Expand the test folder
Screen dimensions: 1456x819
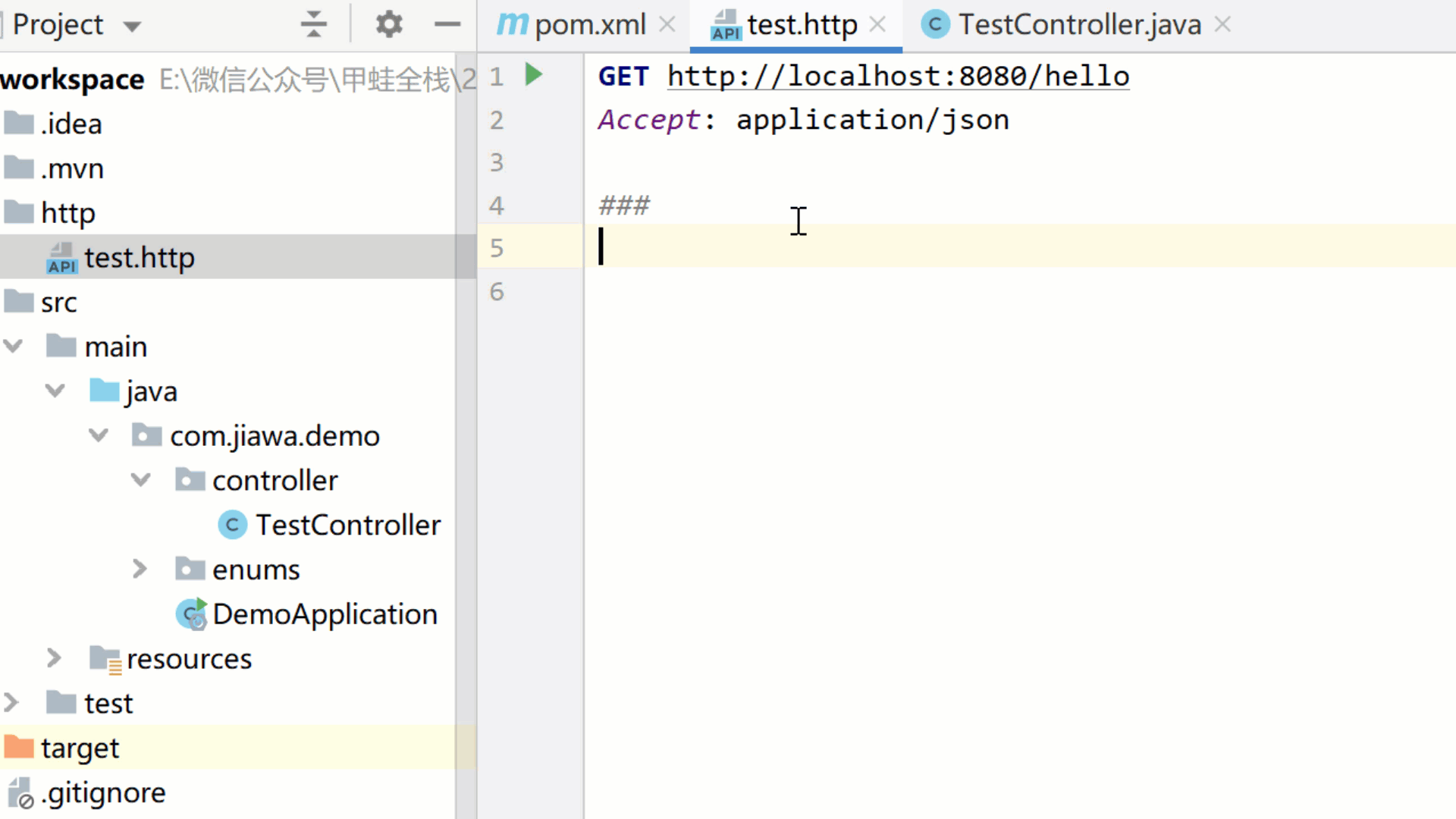pyautogui.click(x=11, y=703)
